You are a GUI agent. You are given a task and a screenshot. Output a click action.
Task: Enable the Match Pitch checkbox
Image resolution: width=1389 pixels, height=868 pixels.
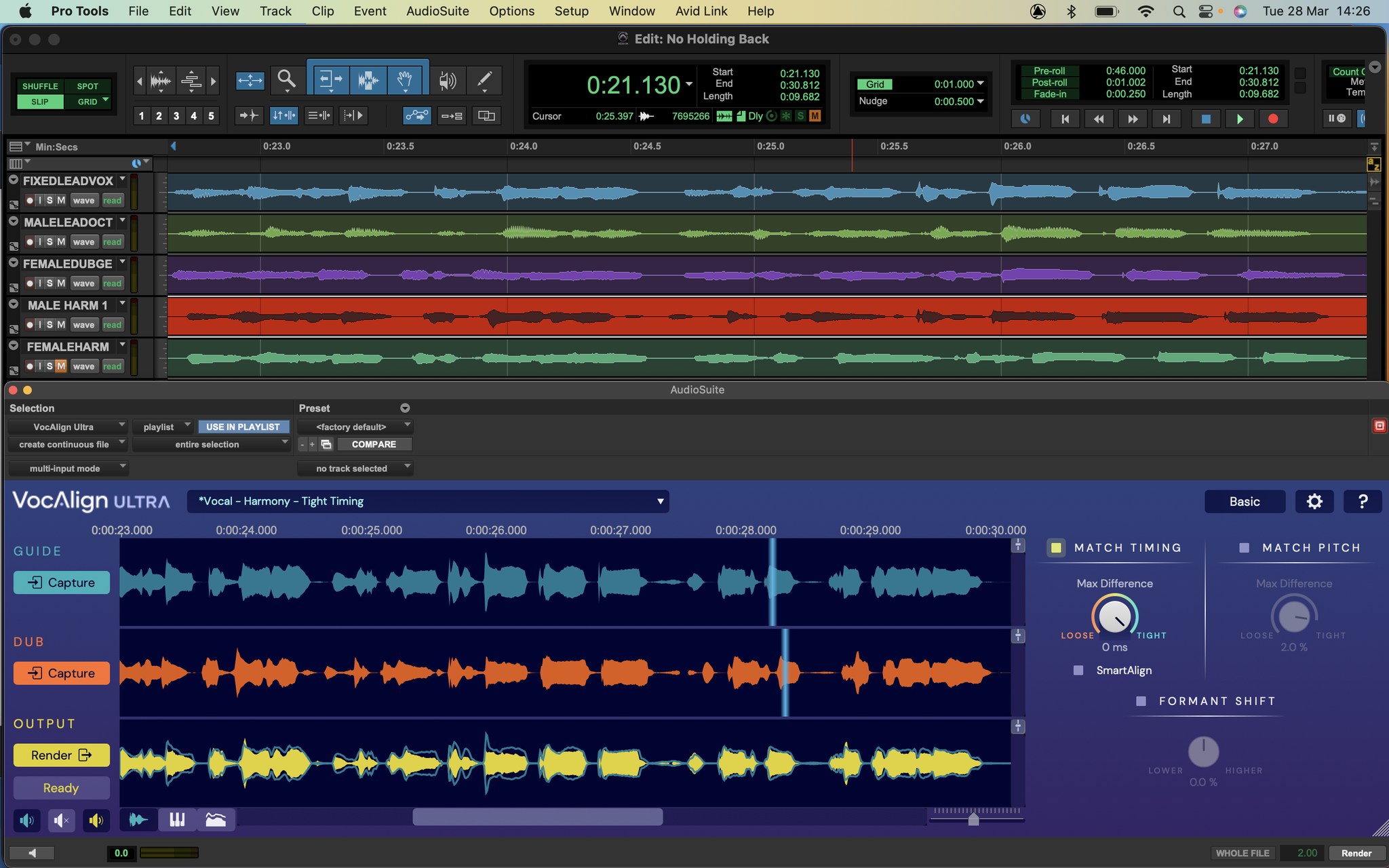[1244, 547]
